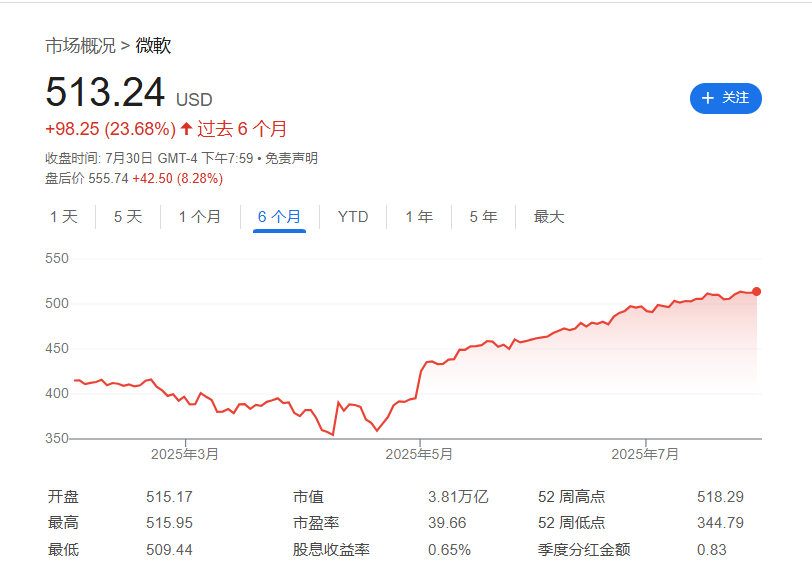Click the 550 y-axis label

[x=57, y=259]
